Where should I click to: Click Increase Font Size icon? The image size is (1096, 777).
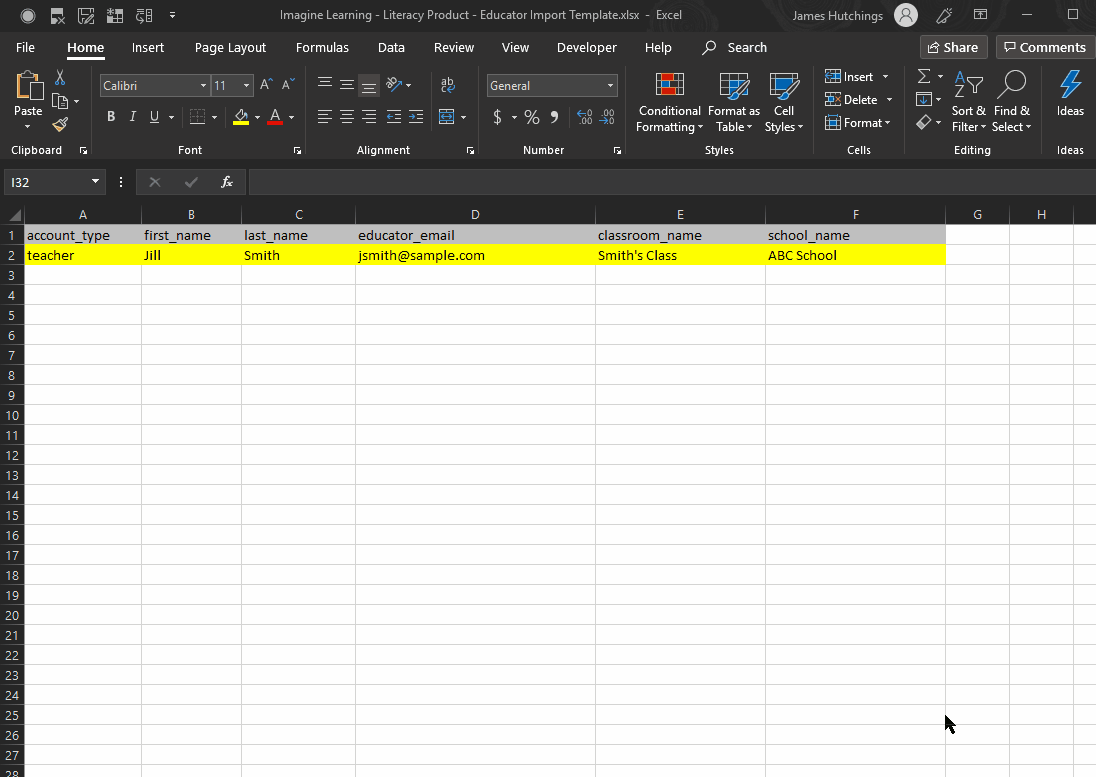[x=266, y=86]
